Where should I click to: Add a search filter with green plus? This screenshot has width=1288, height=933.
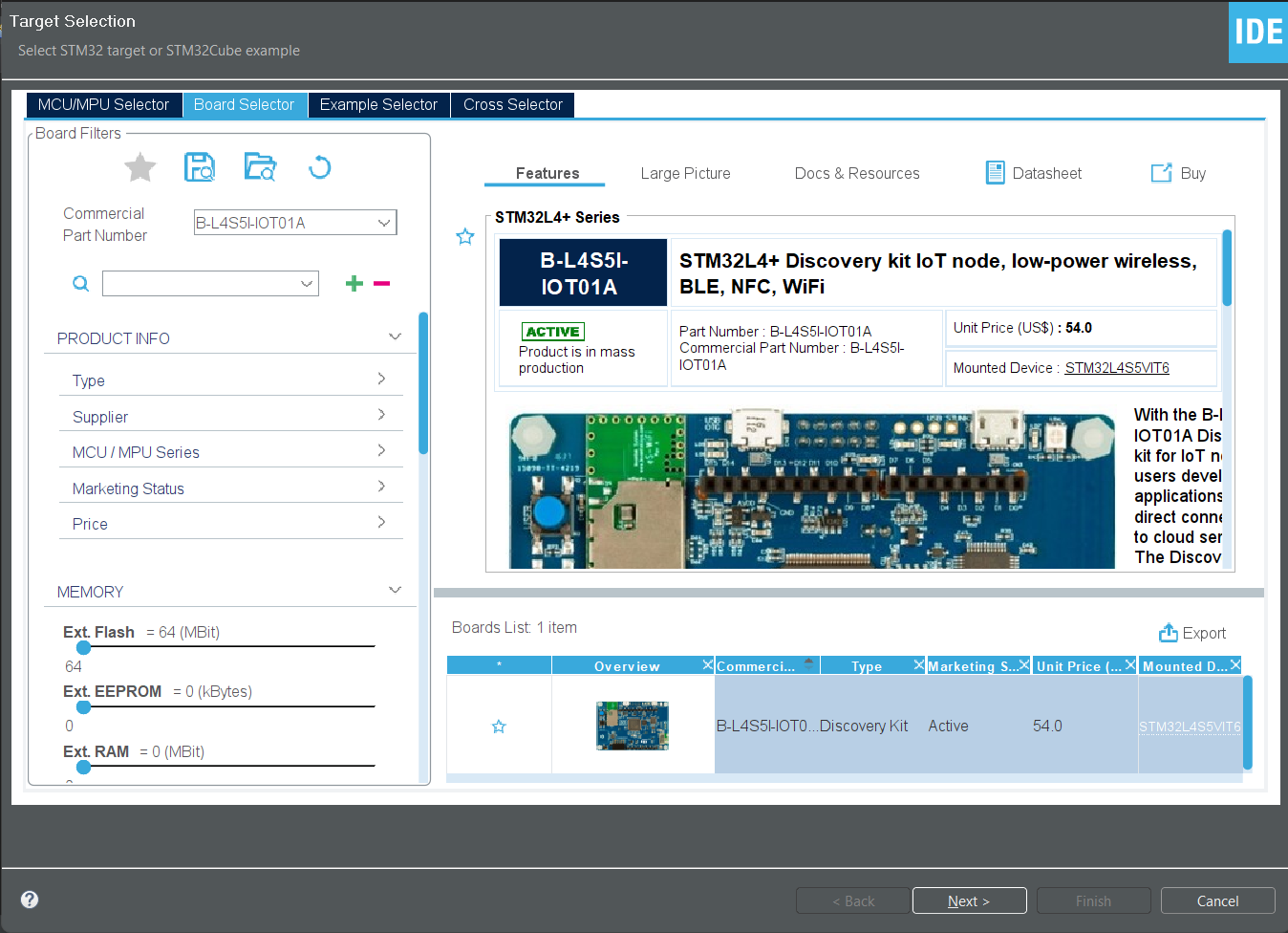(x=354, y=283)
